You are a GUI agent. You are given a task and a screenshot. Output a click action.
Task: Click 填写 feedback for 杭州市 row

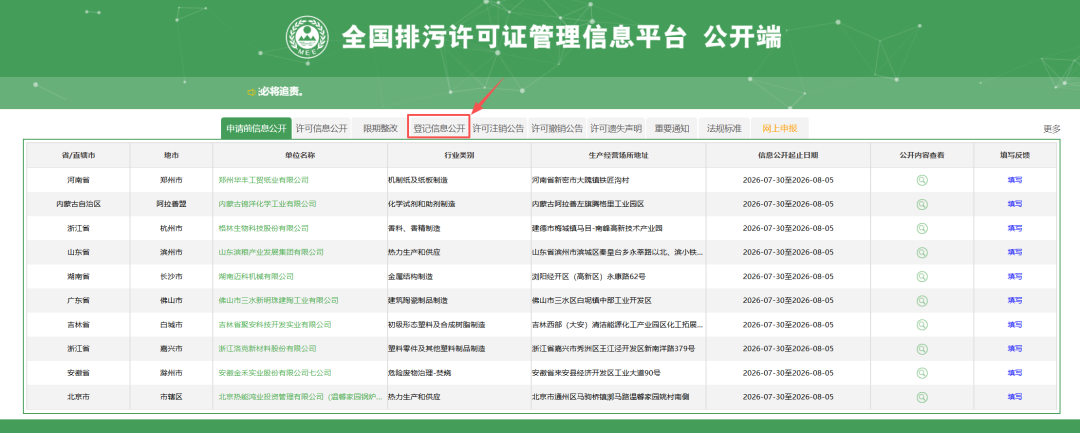(1015, 229)
